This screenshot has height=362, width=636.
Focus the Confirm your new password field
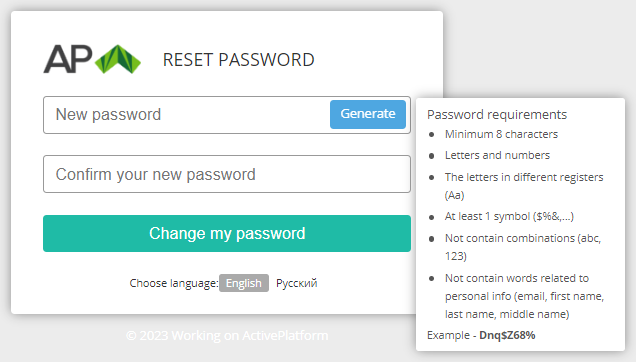pos(227,174)
